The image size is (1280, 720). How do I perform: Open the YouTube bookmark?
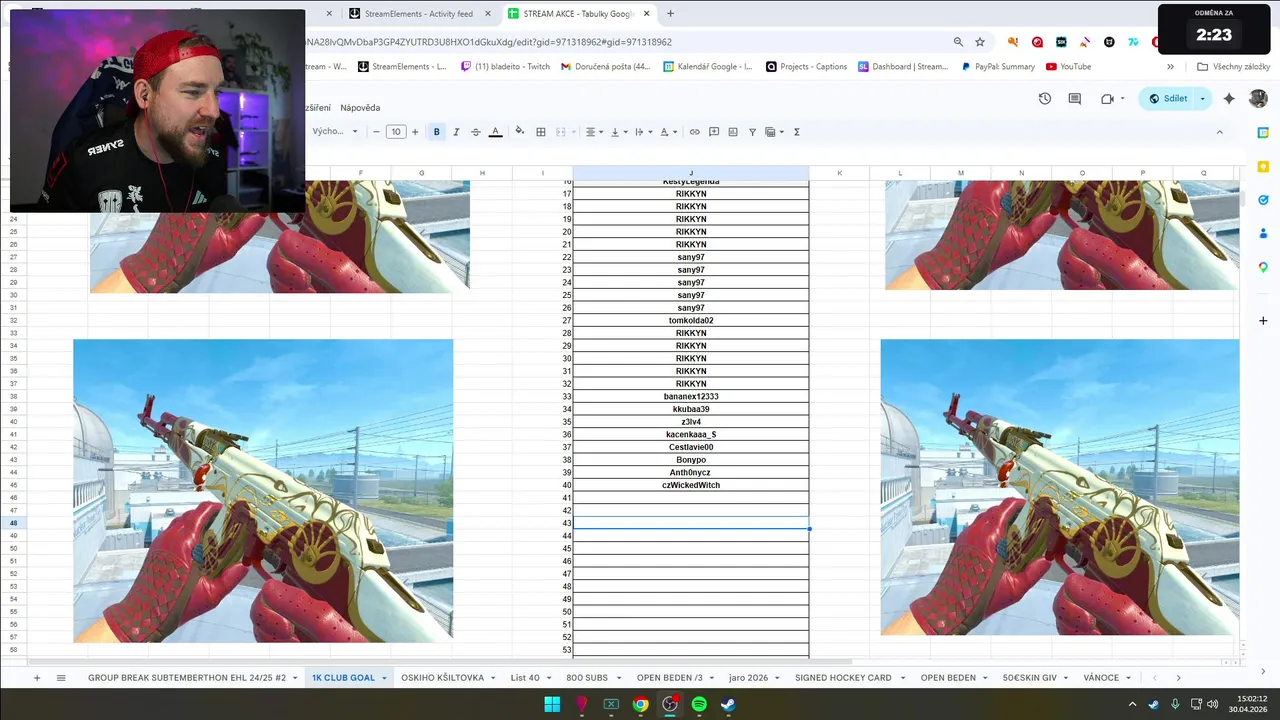pyautogui.click(x=1068, y=67)
